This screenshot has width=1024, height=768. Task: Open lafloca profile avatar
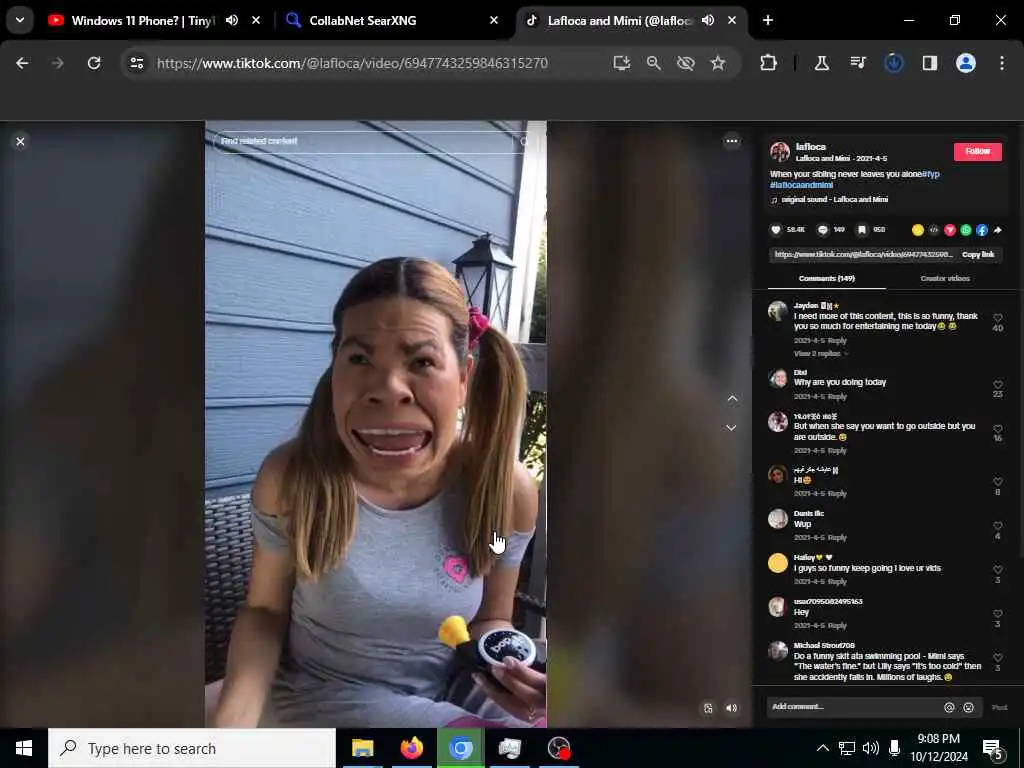[780, 152]
